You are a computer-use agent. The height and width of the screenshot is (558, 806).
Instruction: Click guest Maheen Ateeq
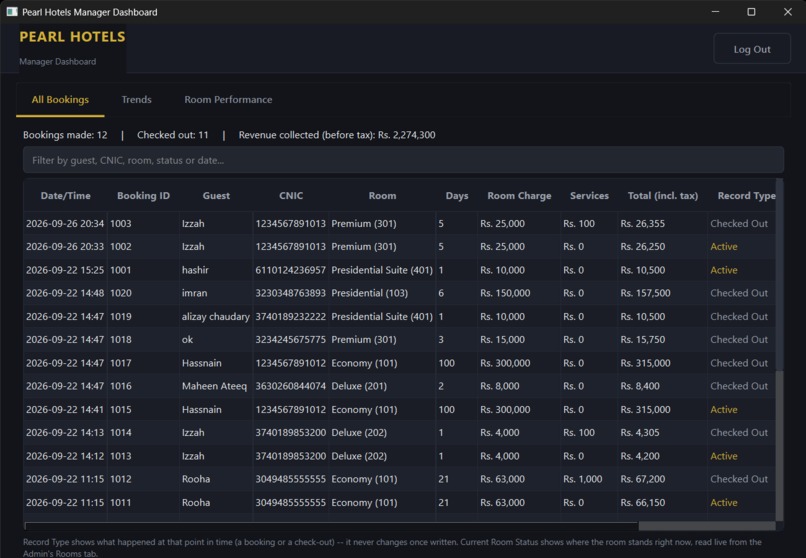pos(214,386)
